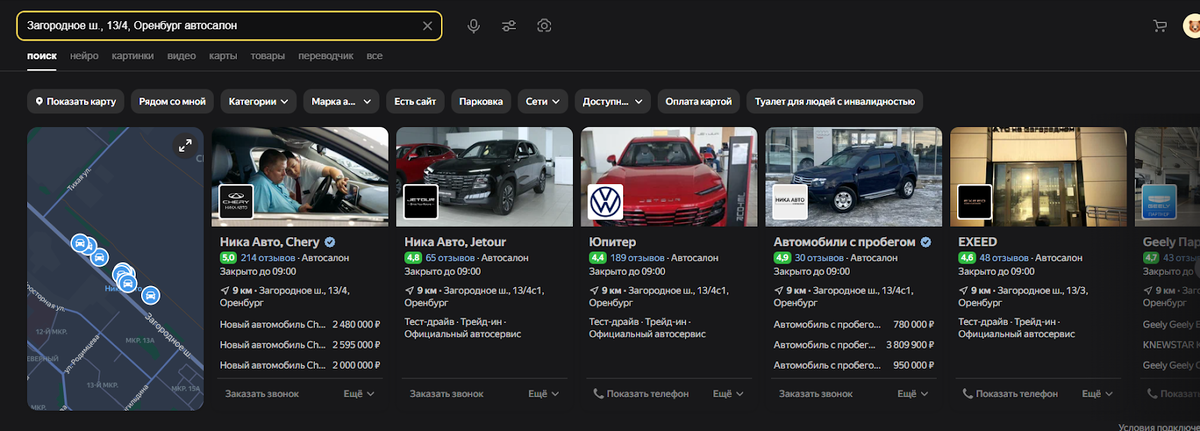The image size is (1200, 431).
Task: Open the Автомобили с пробегом title link
Action: point(844,242)
